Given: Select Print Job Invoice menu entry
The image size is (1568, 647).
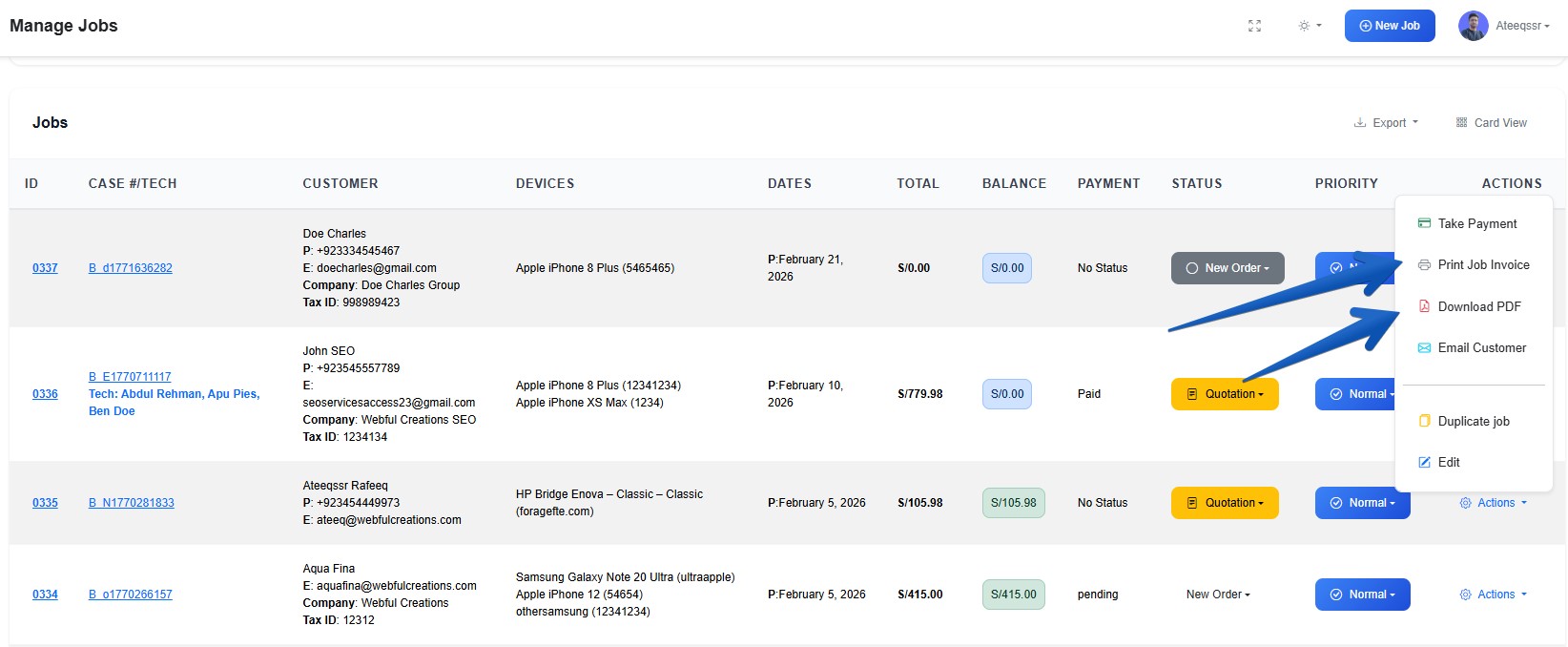Looking at the screenshot, I should 1474,264.
